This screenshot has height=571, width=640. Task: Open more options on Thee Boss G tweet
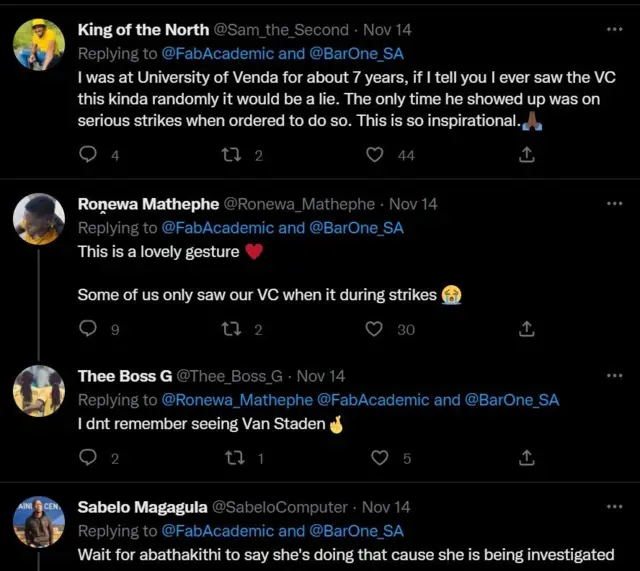click(614, 376)
